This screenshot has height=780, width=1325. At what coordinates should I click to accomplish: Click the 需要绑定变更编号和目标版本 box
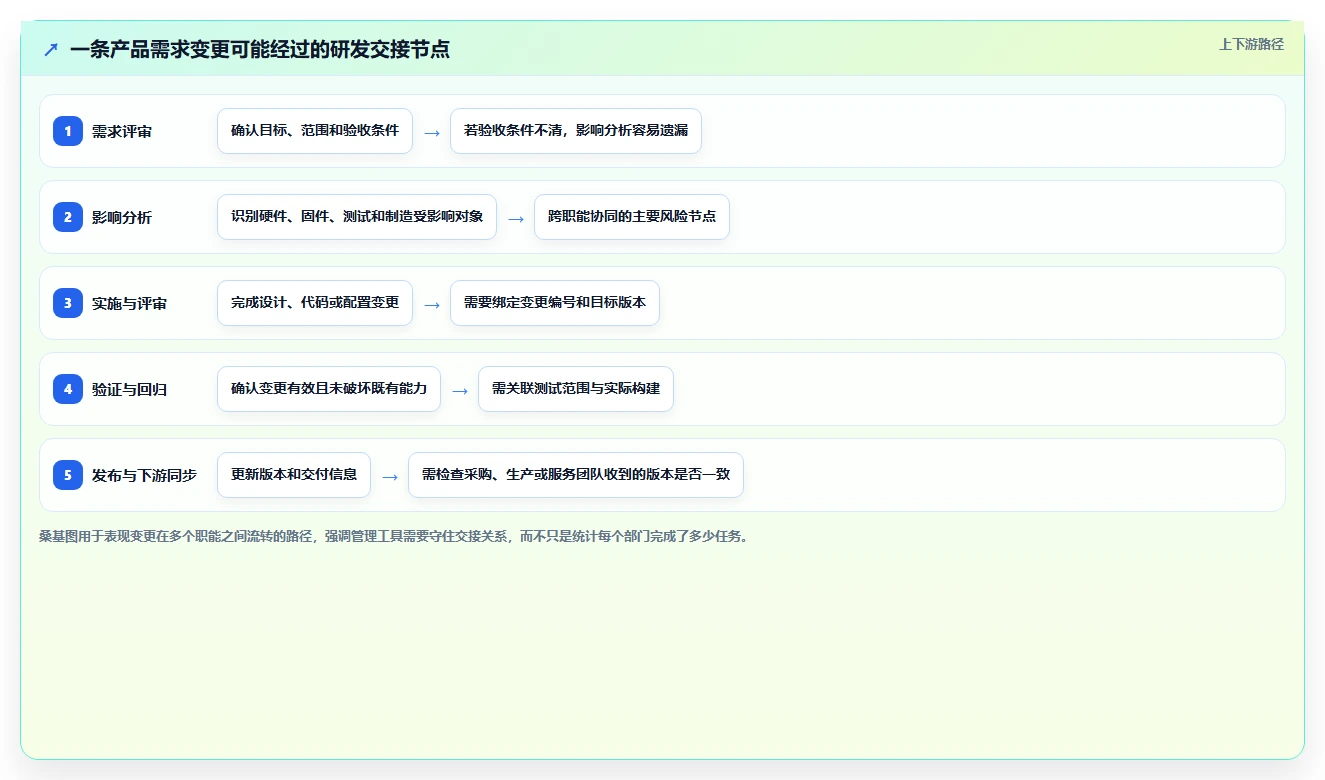(555, 303)
